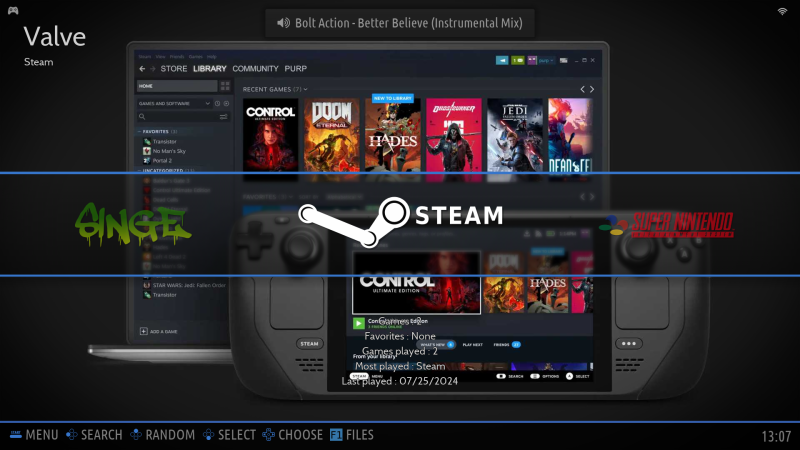This screenshot has width=800, height=450.
Task: Click the CHOOSE d-pad help item
Action: (x=292, y=435)
